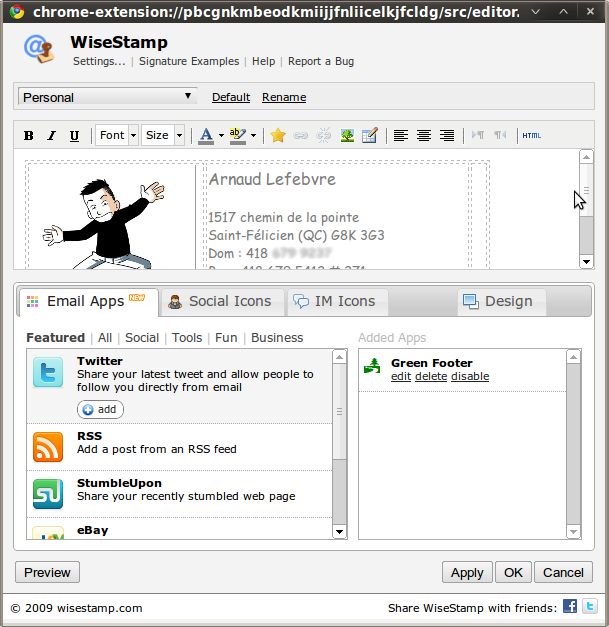Set right-to-left text direction
The image size is (609, 627).
point(500,135)
